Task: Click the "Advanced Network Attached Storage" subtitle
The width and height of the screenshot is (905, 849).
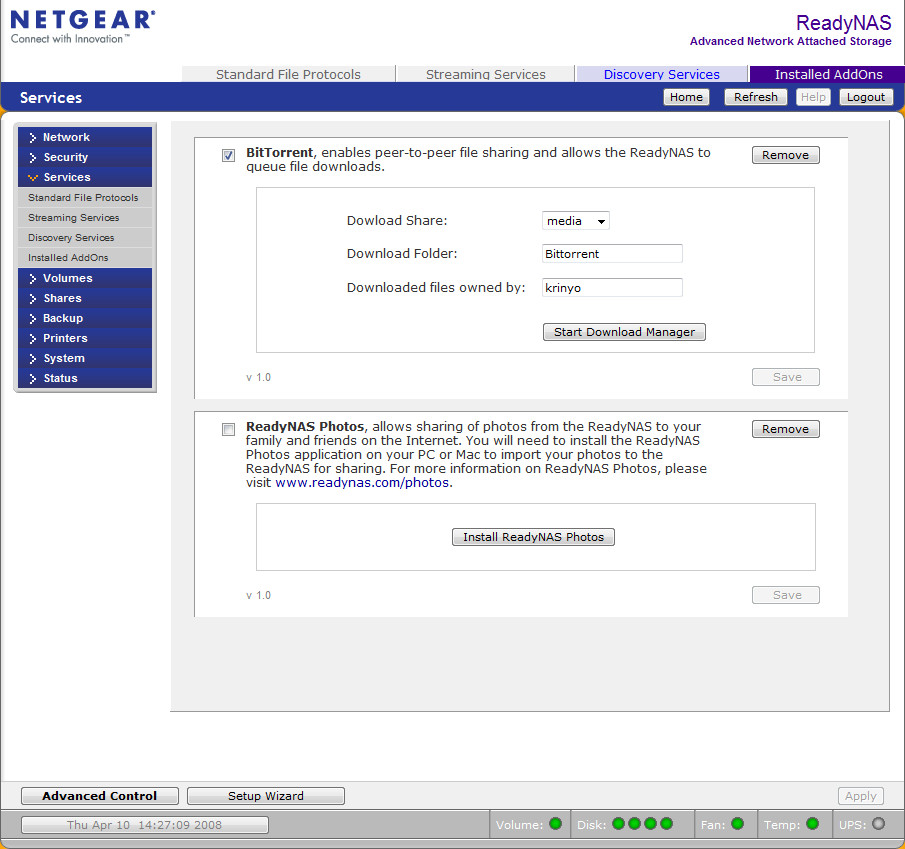Action: coord(791,41)
